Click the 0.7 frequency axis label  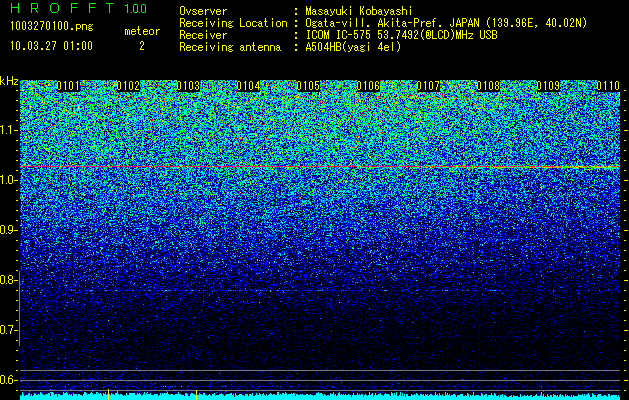[x=9, y=330]
